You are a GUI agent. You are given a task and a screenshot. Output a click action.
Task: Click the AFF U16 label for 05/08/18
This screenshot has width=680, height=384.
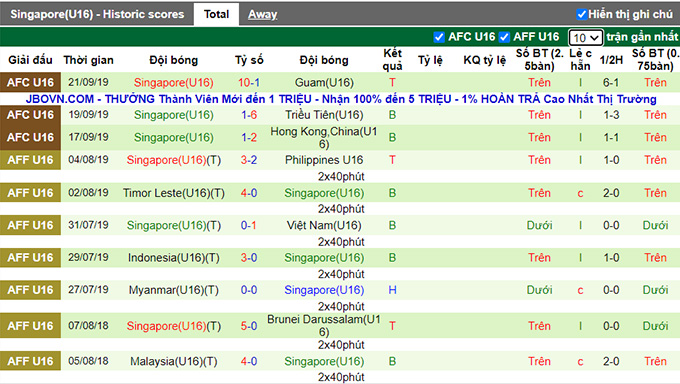point(30,361)
